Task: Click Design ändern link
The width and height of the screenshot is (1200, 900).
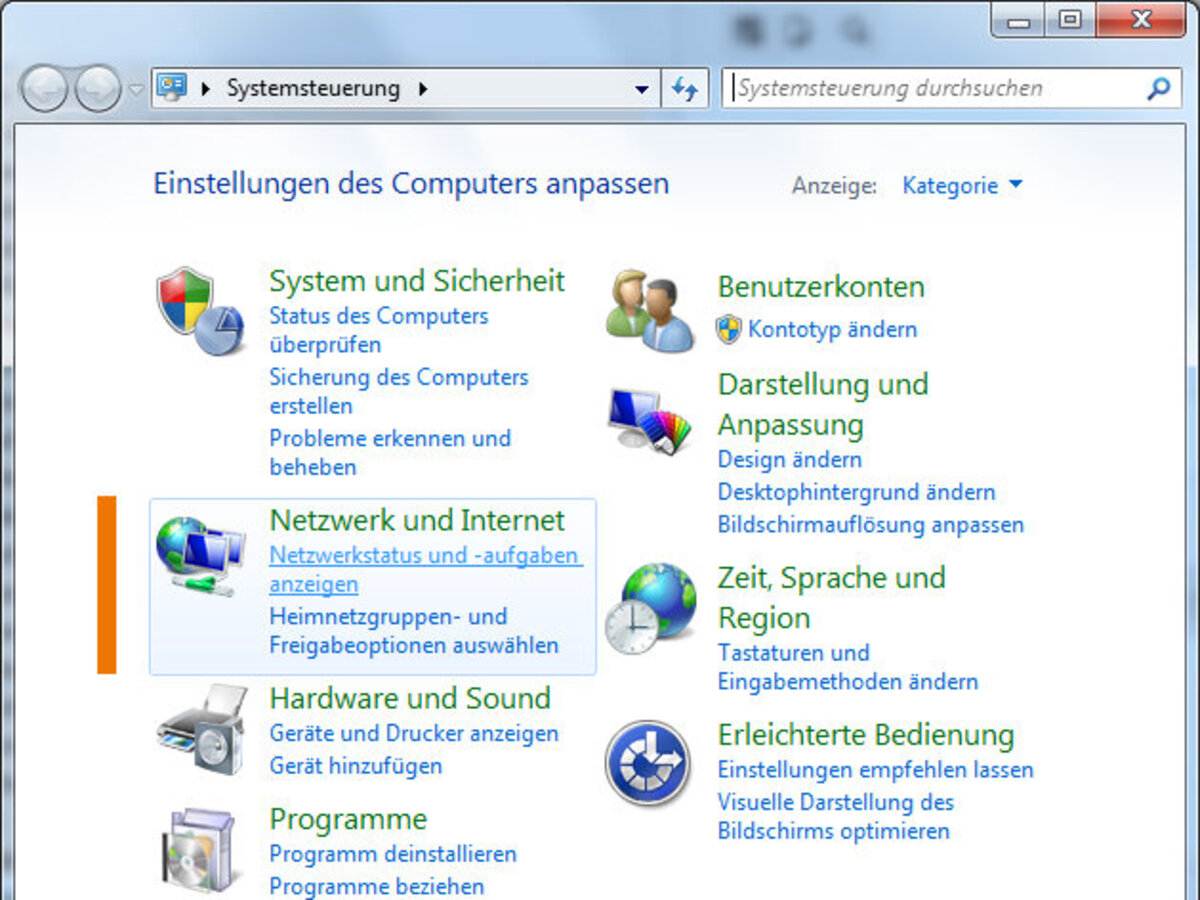Action: 790,460
